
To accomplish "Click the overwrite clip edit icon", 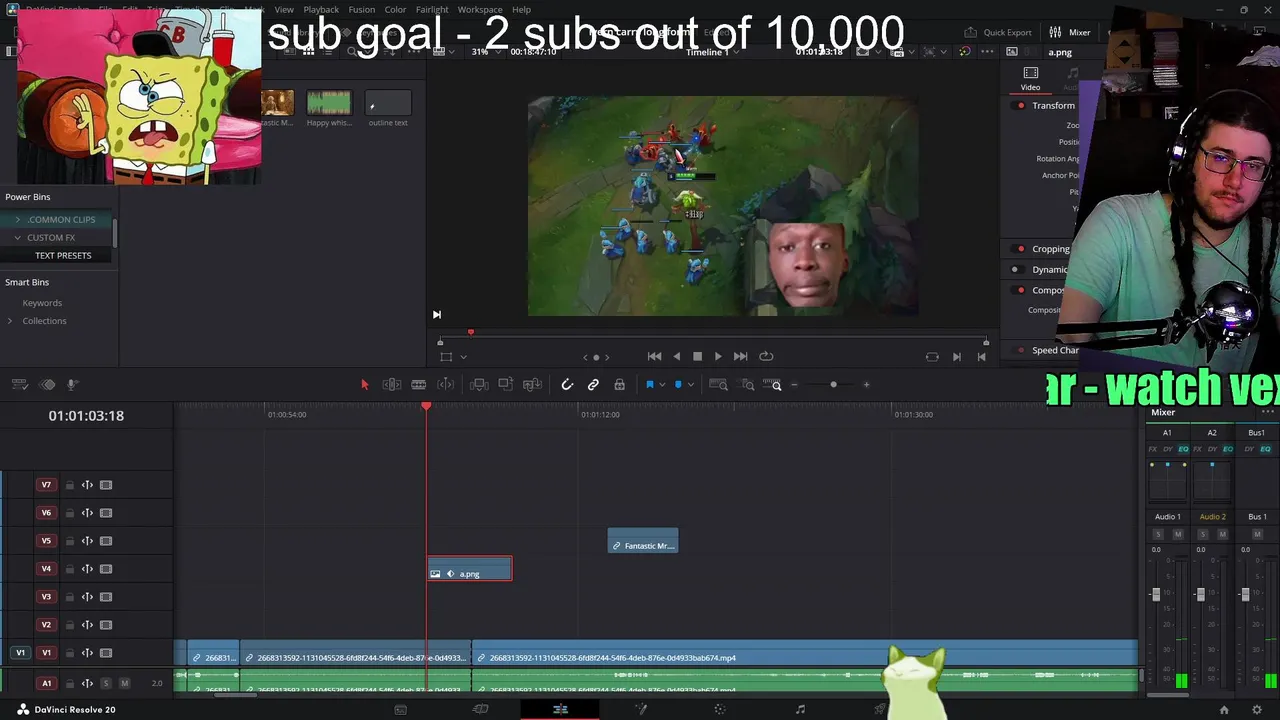I will click(x=506, y=385).
